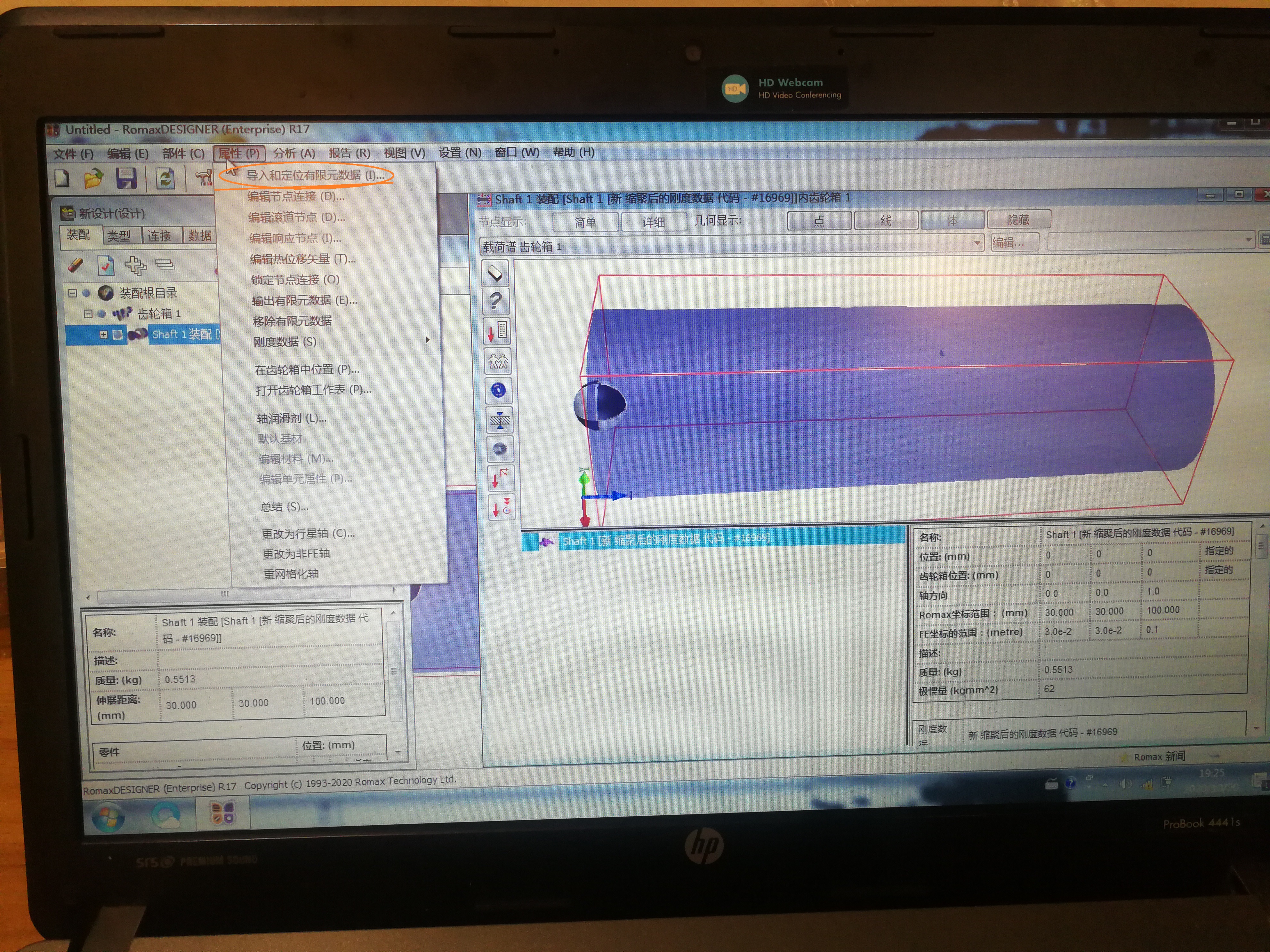Screen dimensions: 1270x952
Task: Select the 详细 node display button
Action: [653, 222]
